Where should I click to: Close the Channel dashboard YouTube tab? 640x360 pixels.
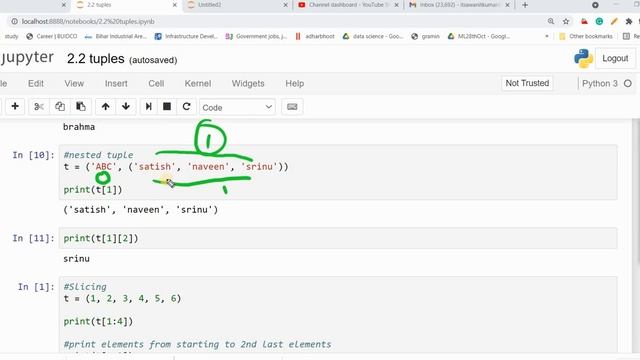point(396,5)
